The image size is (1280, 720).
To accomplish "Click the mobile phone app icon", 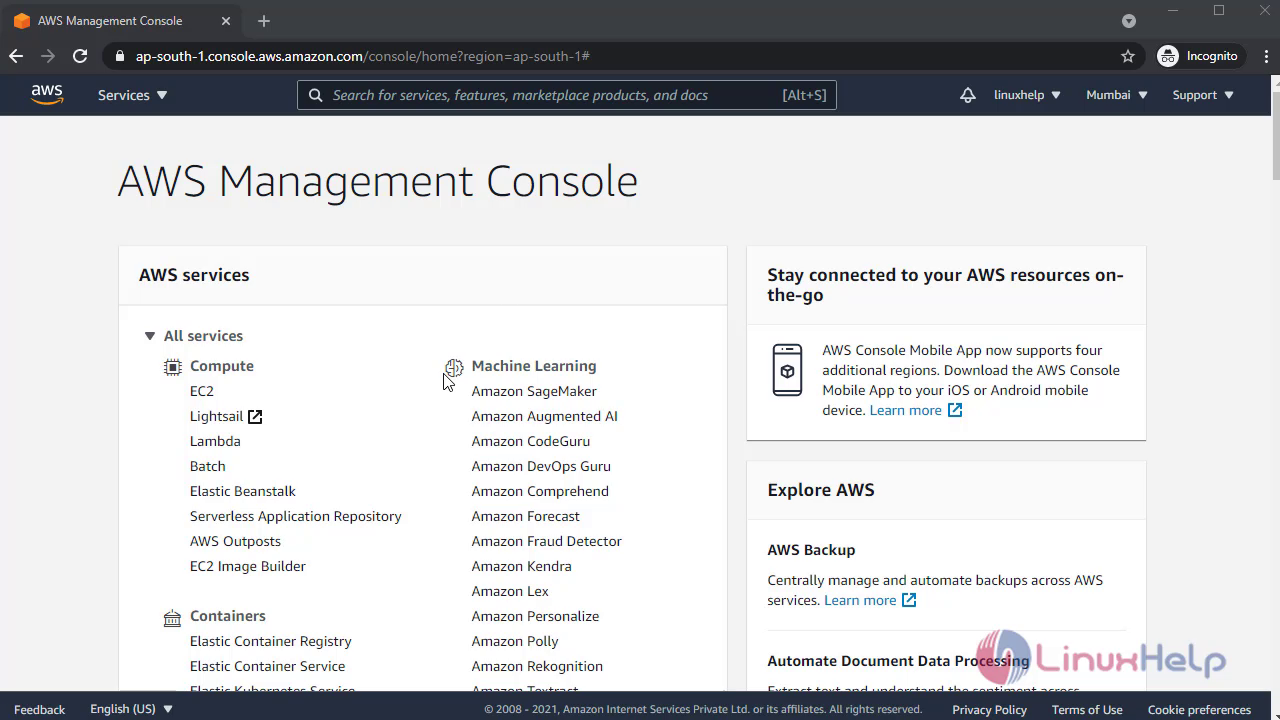I will click(x=788, y=370).
